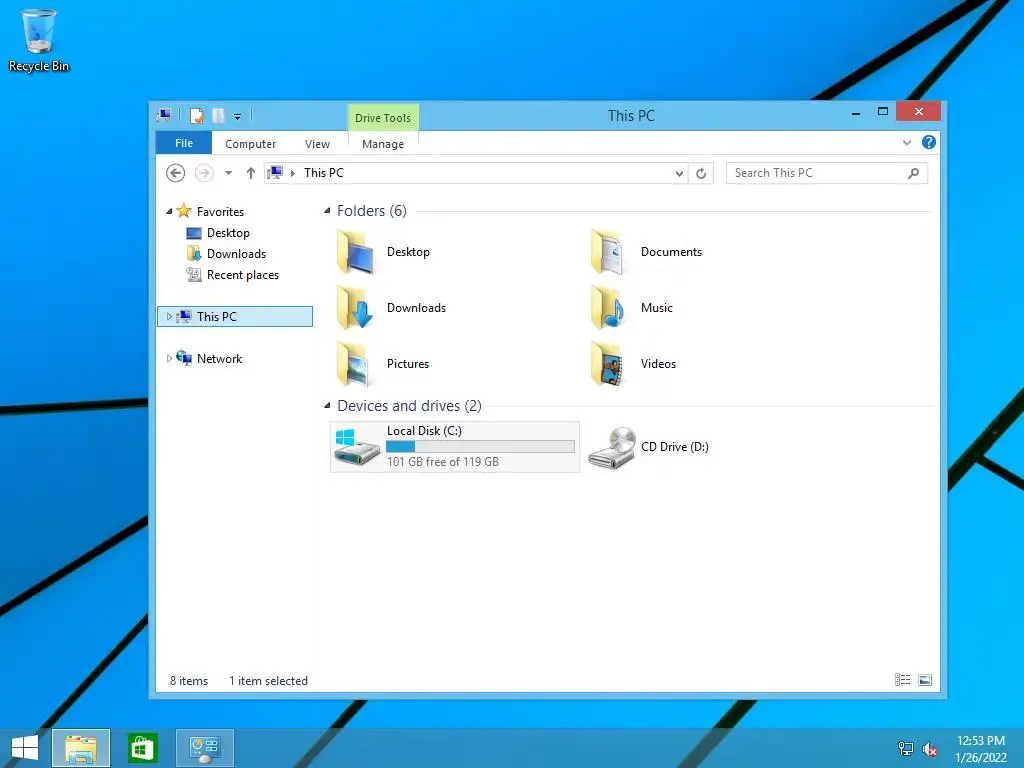Select Network in the navigation pane
The width and height of the screenshot is (1024, 768).
point(219,359)
